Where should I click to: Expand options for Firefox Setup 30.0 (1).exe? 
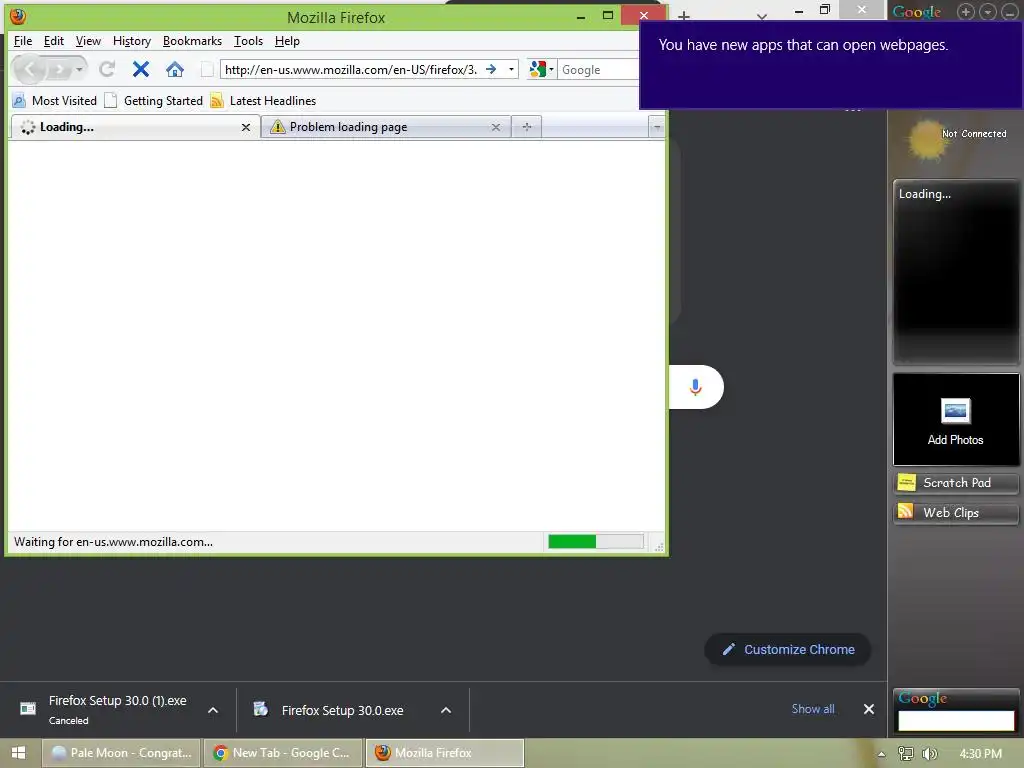(213, 710)
